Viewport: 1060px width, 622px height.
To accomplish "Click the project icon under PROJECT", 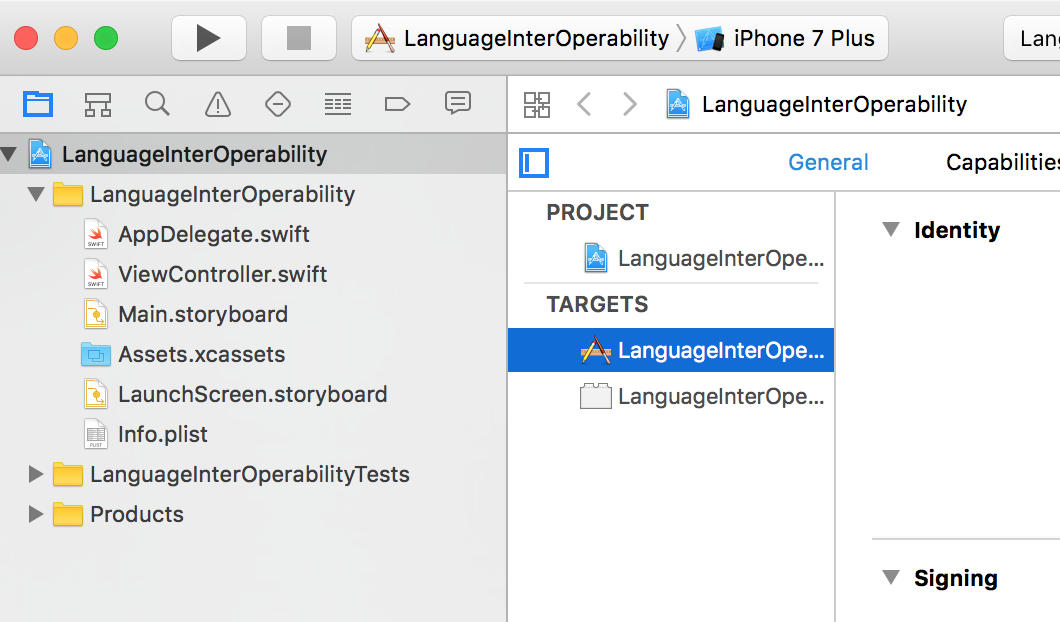I will (596, 258).
